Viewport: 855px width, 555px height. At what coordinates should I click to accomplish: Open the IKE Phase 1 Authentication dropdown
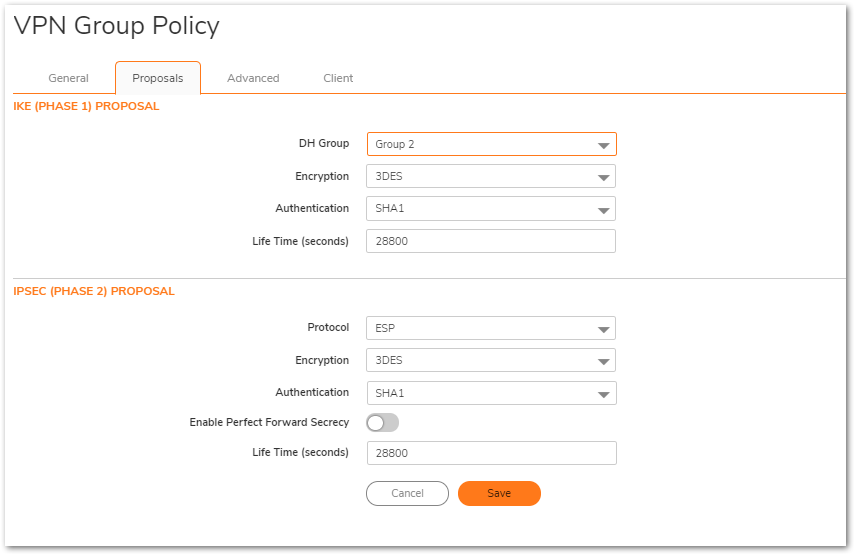(491, 209)
